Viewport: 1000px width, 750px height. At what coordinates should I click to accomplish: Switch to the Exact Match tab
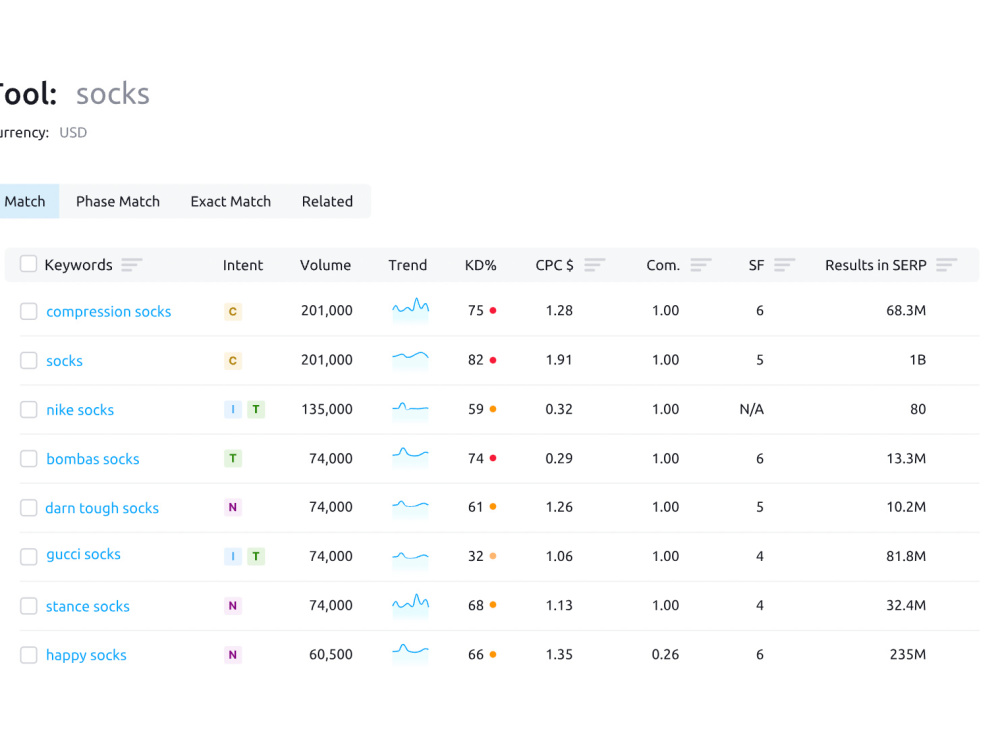point(231,202)
